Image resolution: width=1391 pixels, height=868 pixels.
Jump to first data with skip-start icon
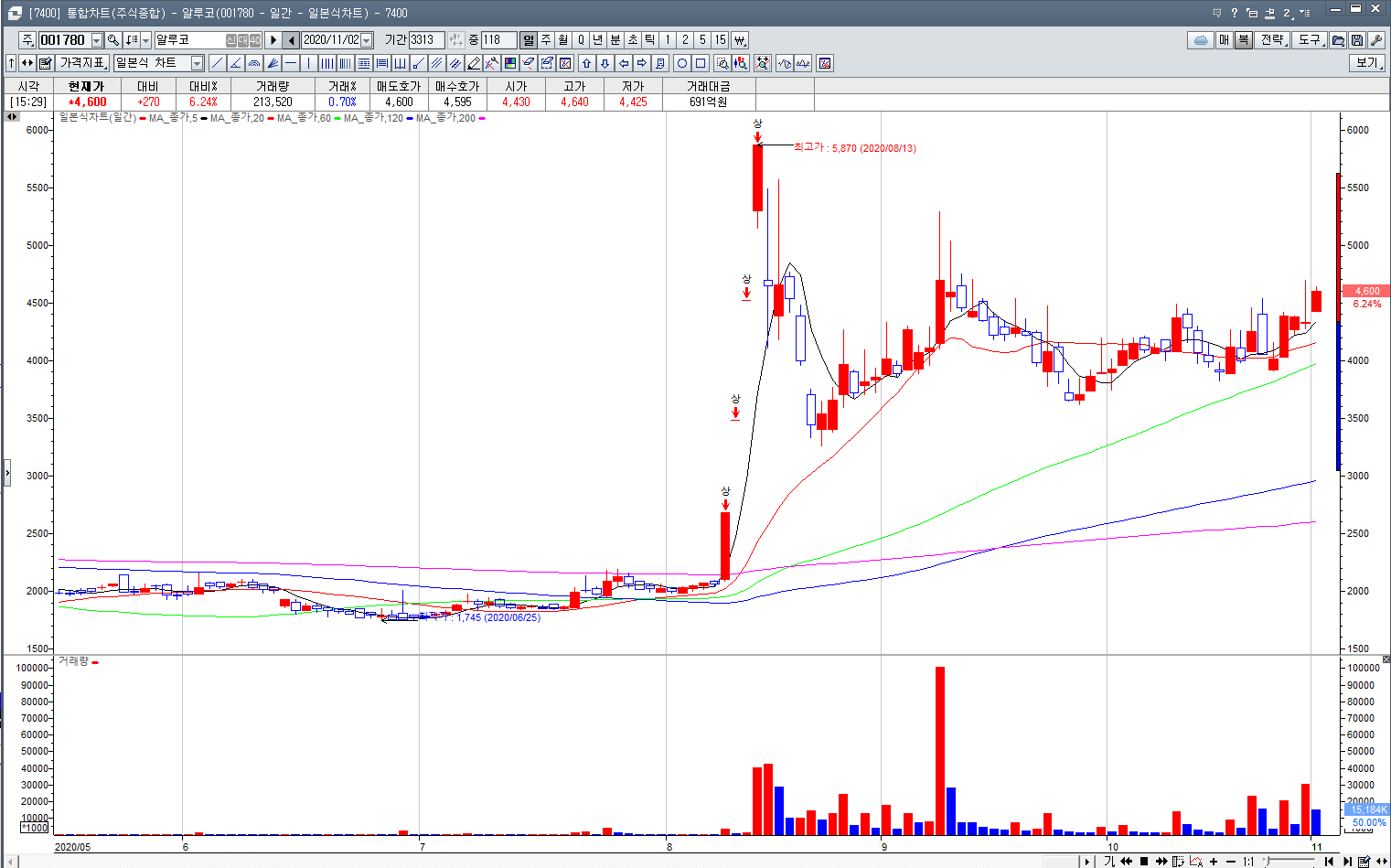click(1329, 862)
